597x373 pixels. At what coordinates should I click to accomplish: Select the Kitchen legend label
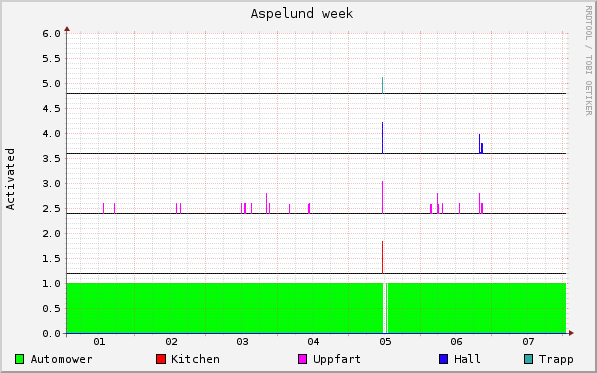coord(195,359)
